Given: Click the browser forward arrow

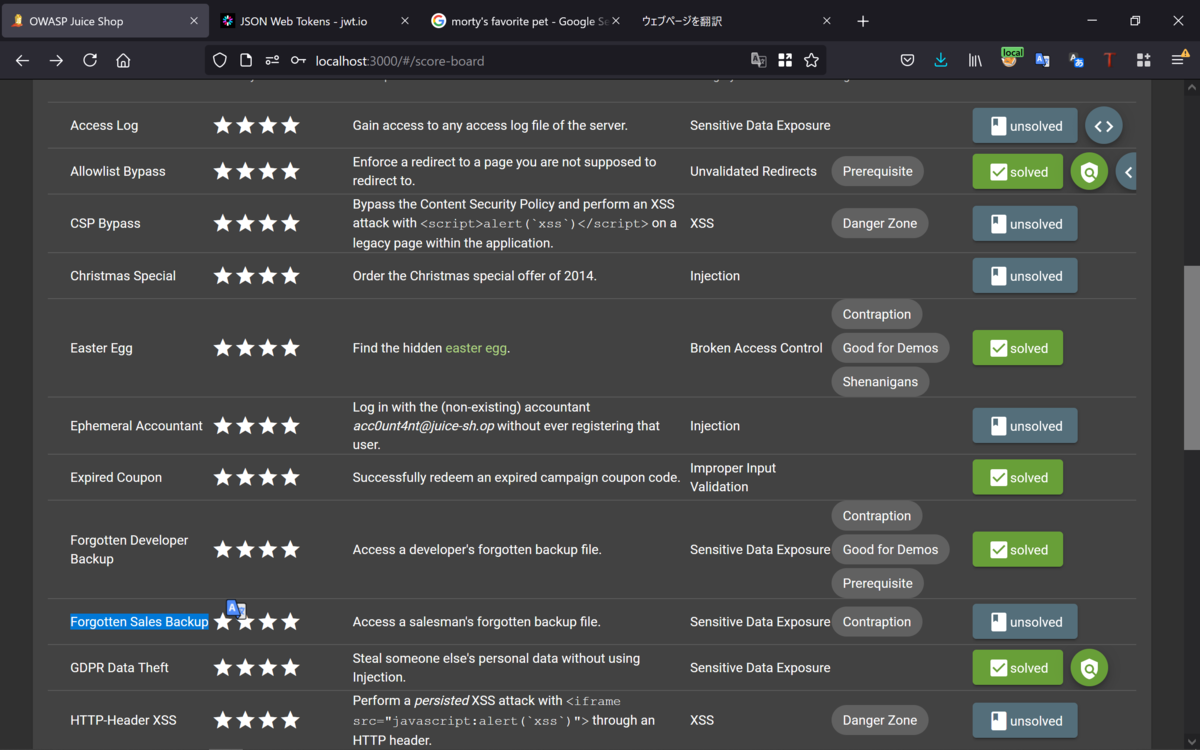Looking at the screenshot, I should 56,60.
